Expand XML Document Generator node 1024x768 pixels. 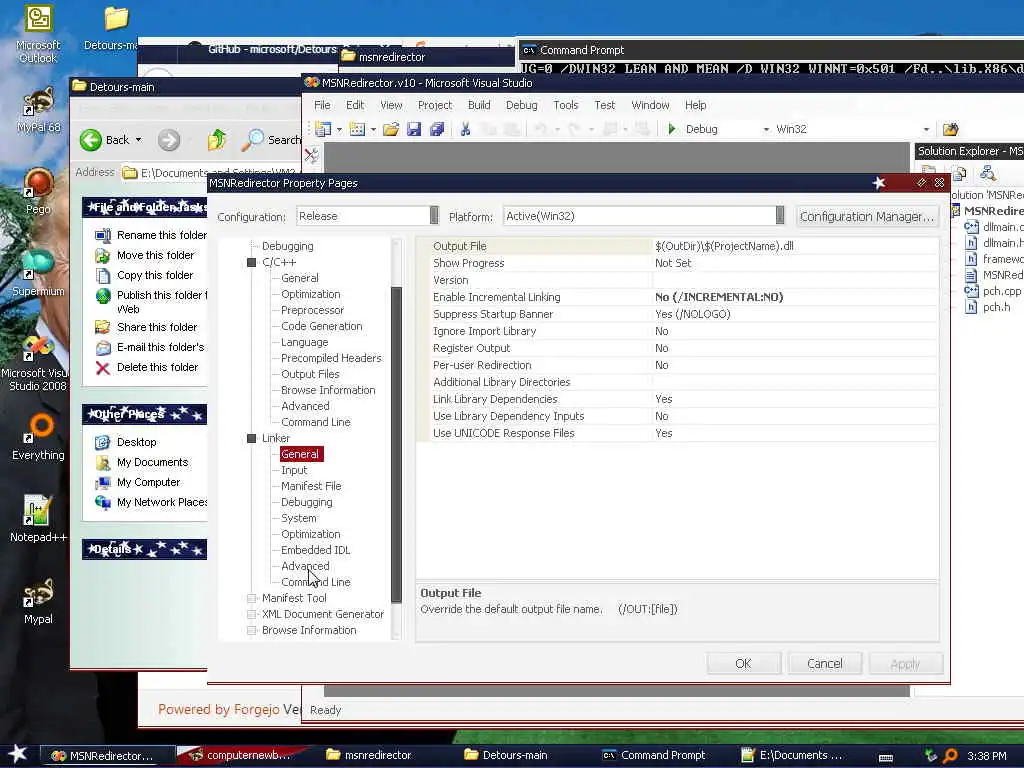(x=251, y=614)
